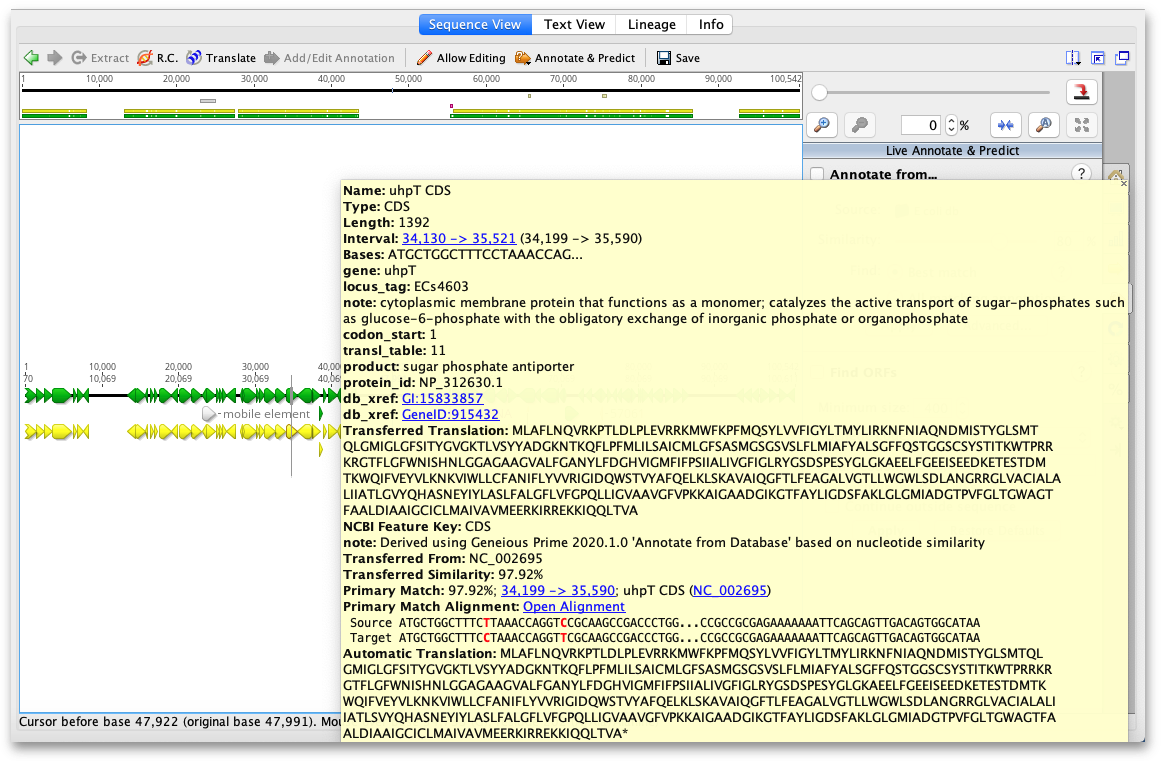Click the 50,000 position on overview ruler

(408, 79)
